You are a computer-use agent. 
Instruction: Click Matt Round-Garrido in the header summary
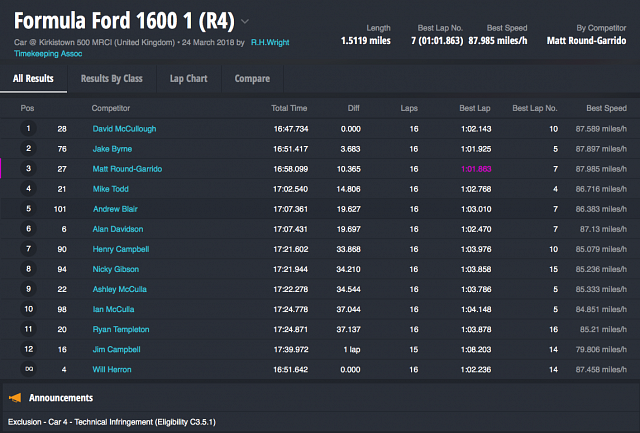pos(589,41)
